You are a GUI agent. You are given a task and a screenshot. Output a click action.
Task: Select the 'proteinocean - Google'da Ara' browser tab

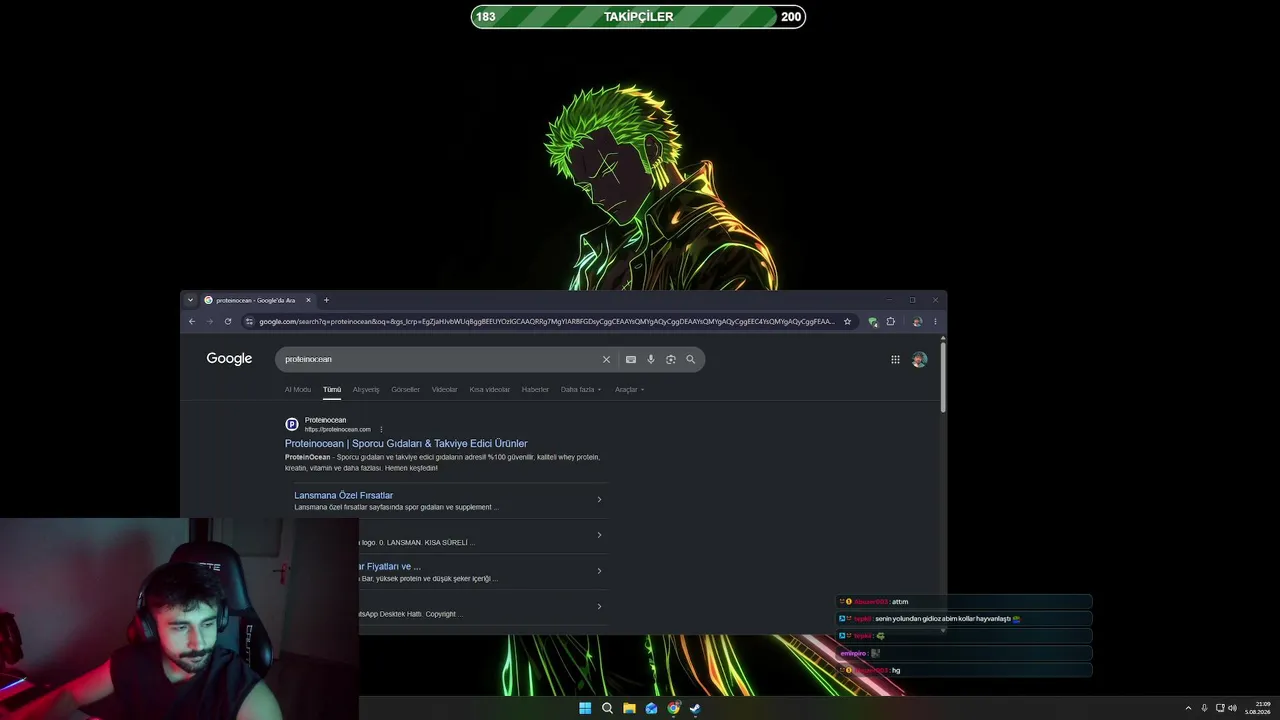[258, 300]
